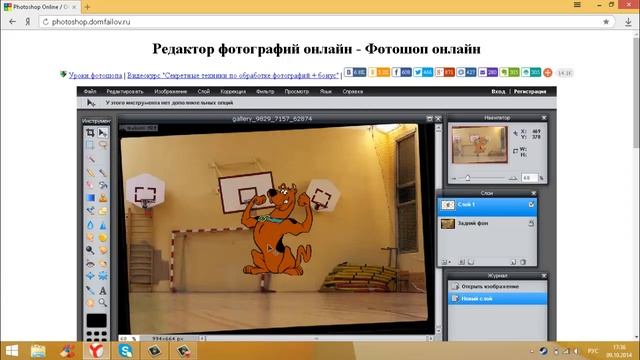Image resolution: width=640 pixels, height=360 pixels.
Task: Open Skype from the taskbar
Action: (x=125, y=351)
